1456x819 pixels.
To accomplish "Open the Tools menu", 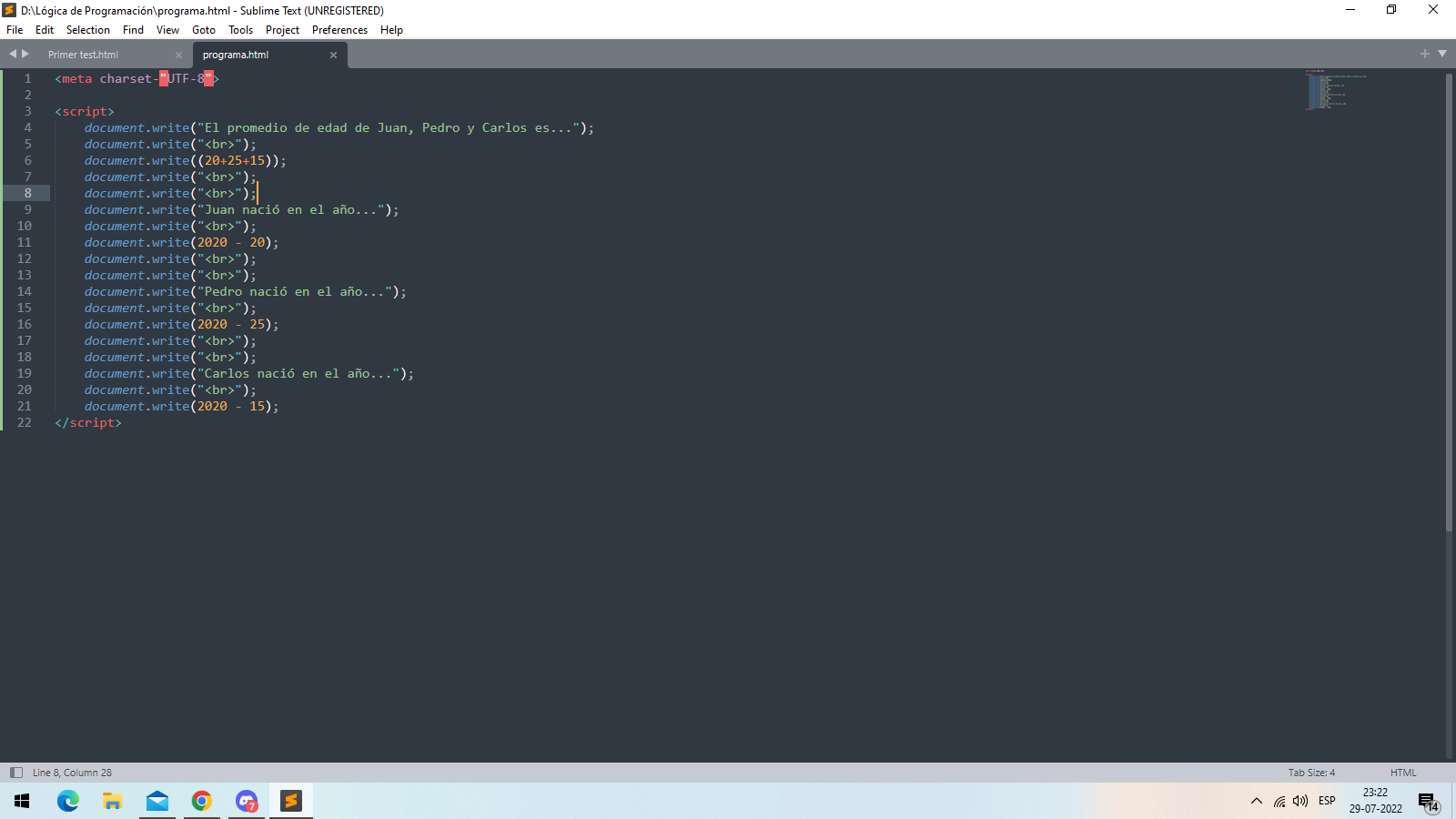I will (240, 30).
